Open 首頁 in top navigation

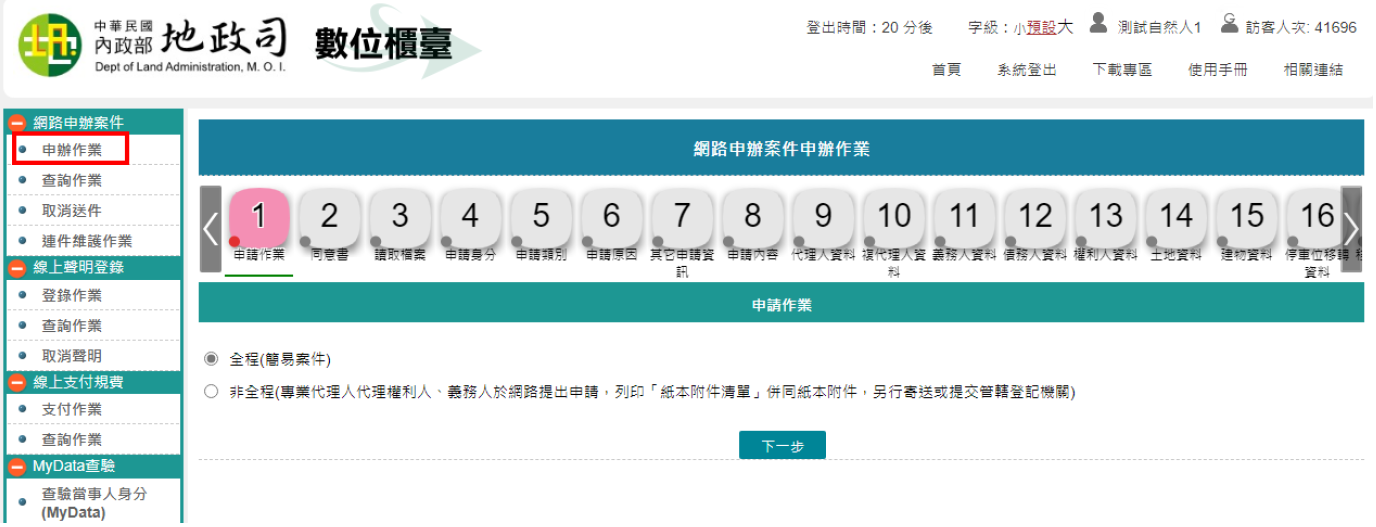click(946, 70)
